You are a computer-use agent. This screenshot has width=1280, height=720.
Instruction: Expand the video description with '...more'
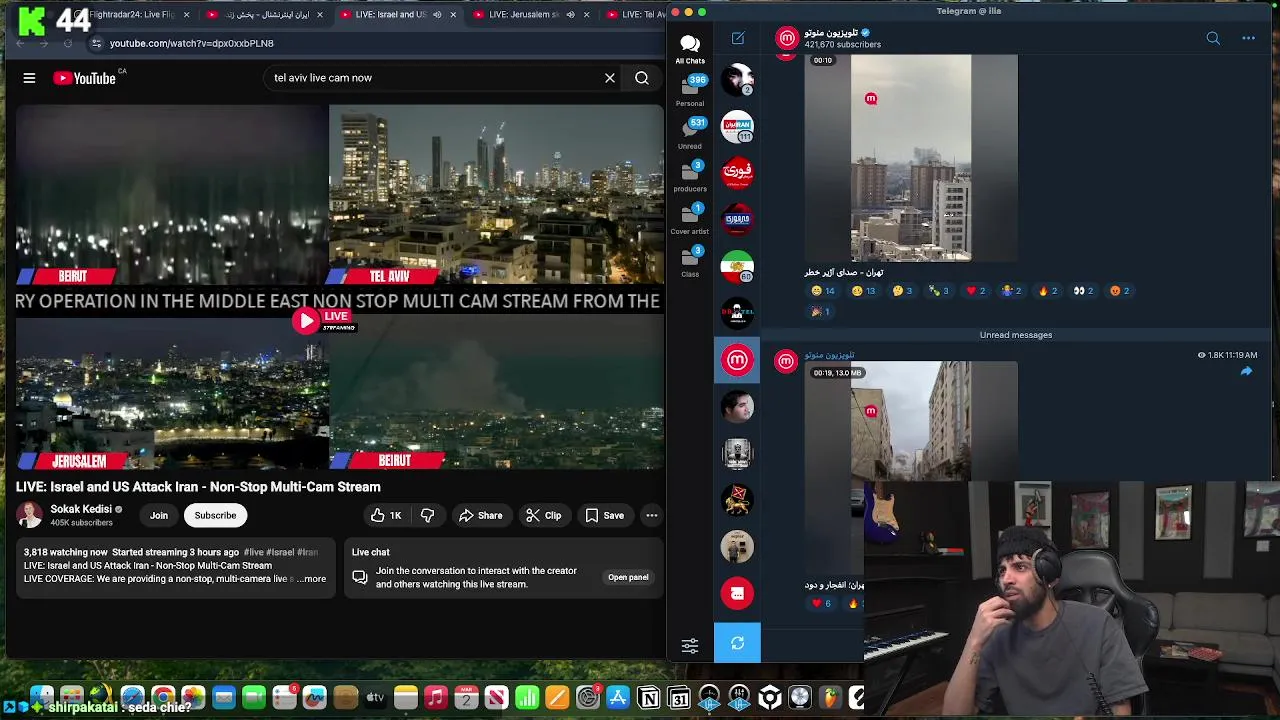[313, 579]
